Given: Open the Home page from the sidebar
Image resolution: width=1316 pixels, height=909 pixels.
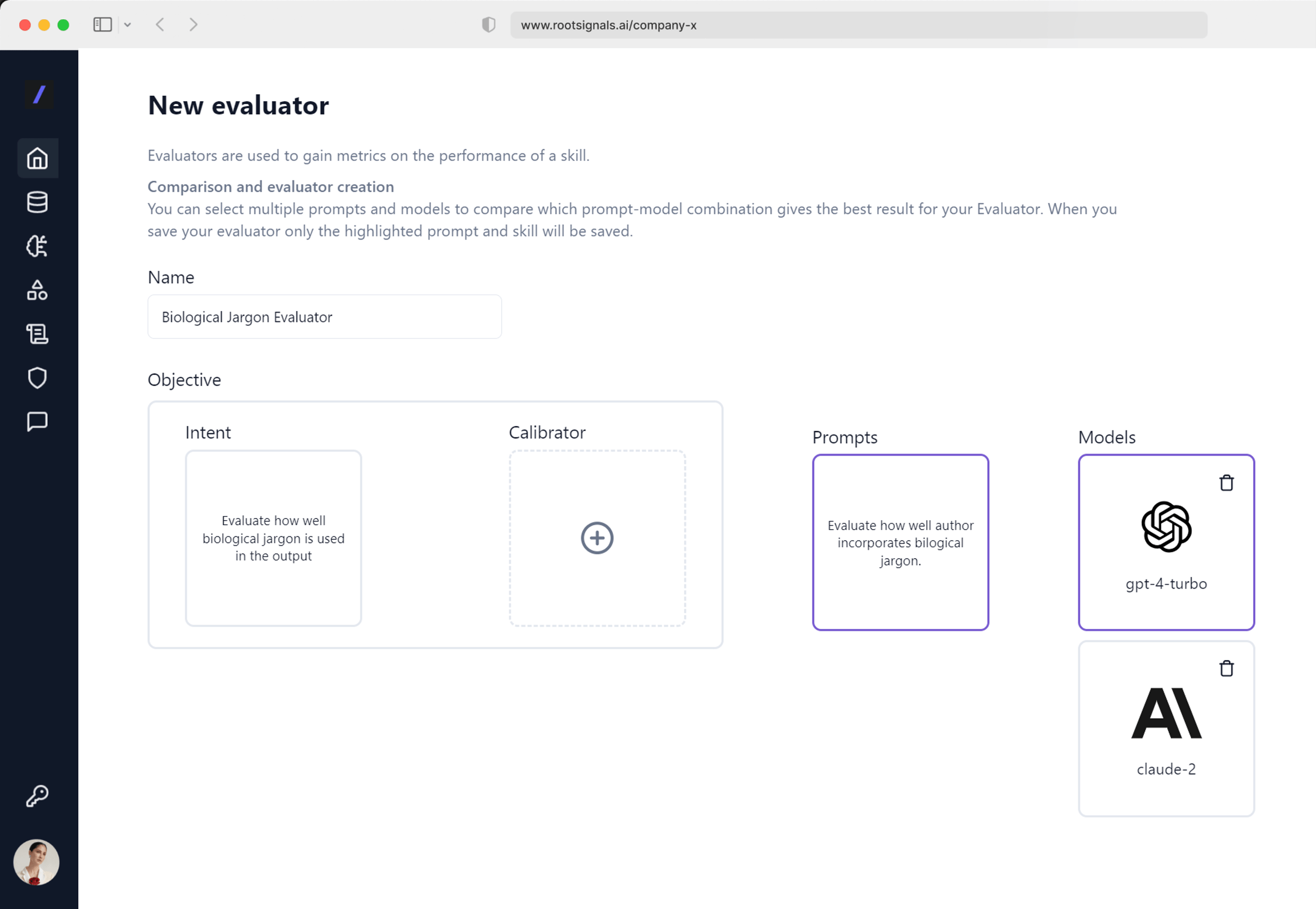Looking at the screenshot, I should [37, 159].
